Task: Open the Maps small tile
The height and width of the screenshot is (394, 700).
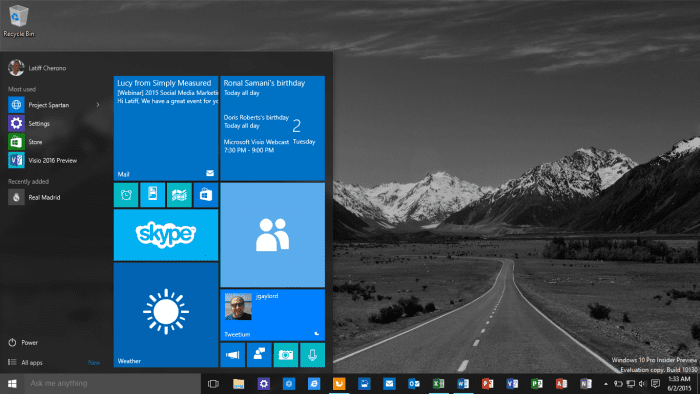Action: pos(179,195)
